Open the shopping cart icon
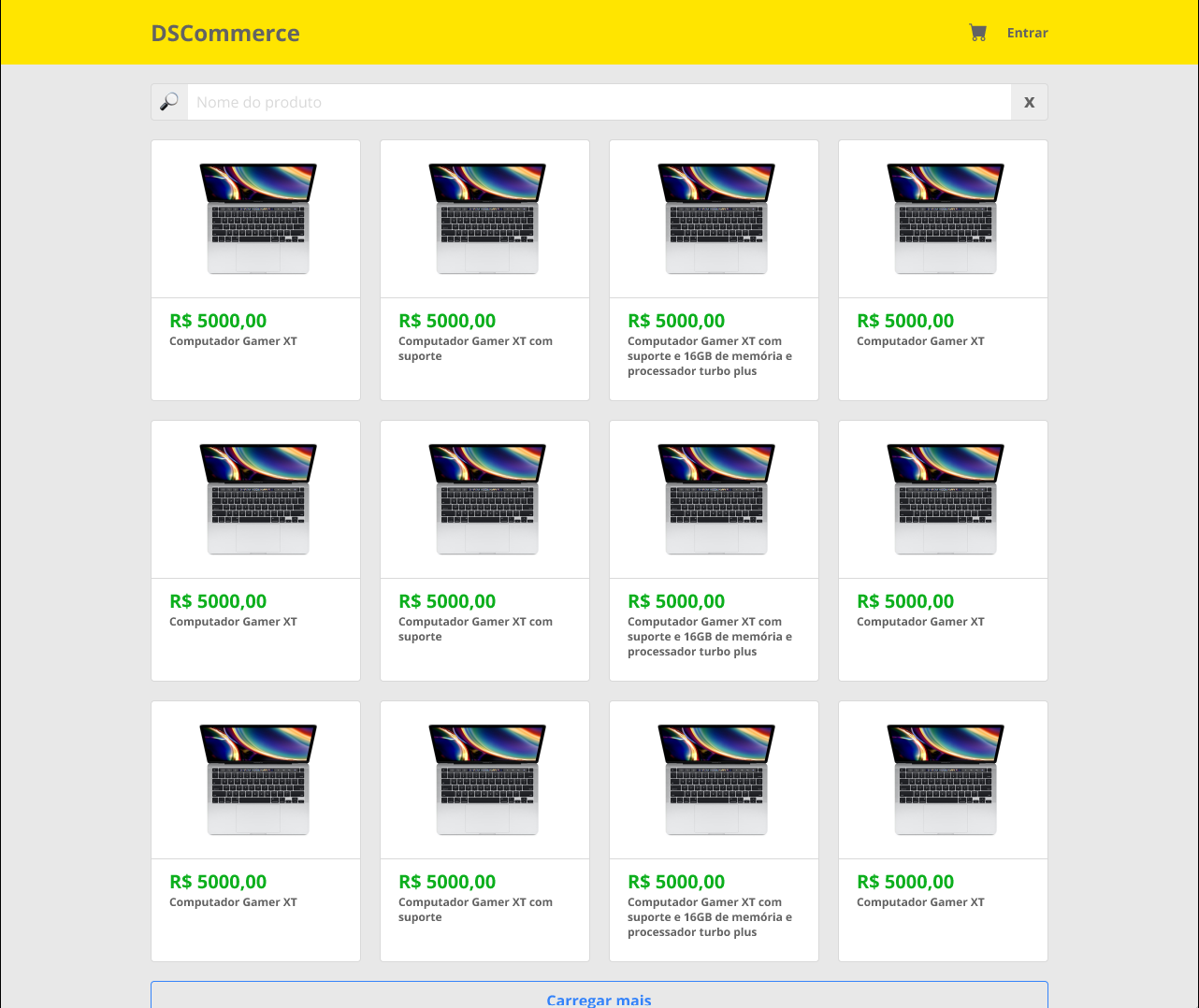This screenshot has height=1008, width=1199. (977, 33)
